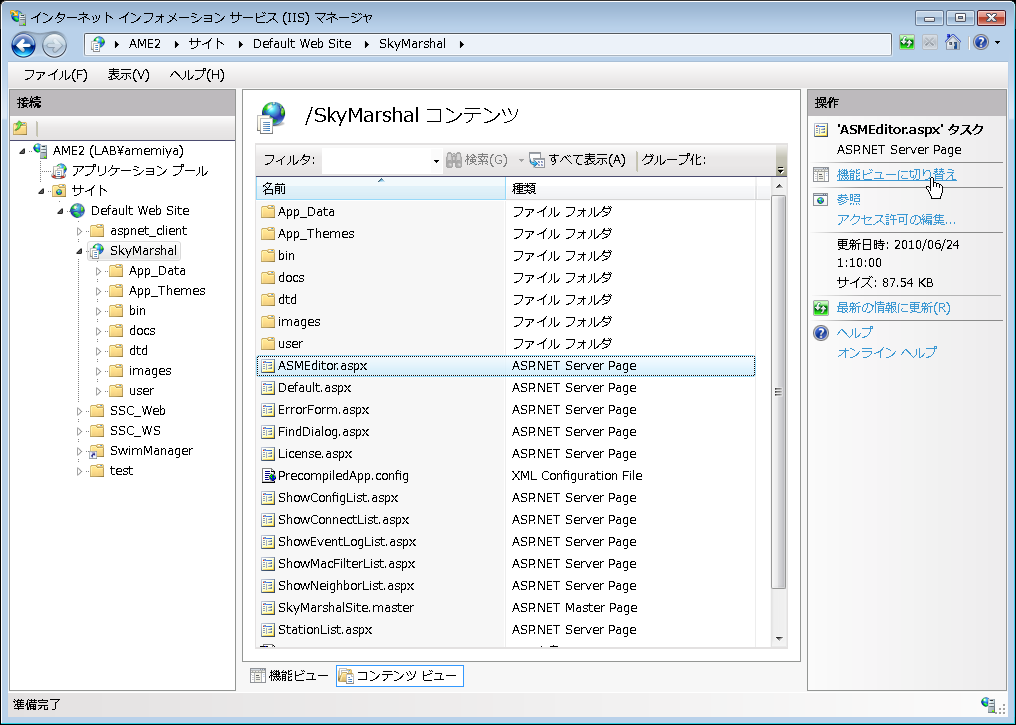Screen dimensions: 1016x725
Task: Click the SkyMarshalSite.master file icon
Action: (x=268, y=608)
